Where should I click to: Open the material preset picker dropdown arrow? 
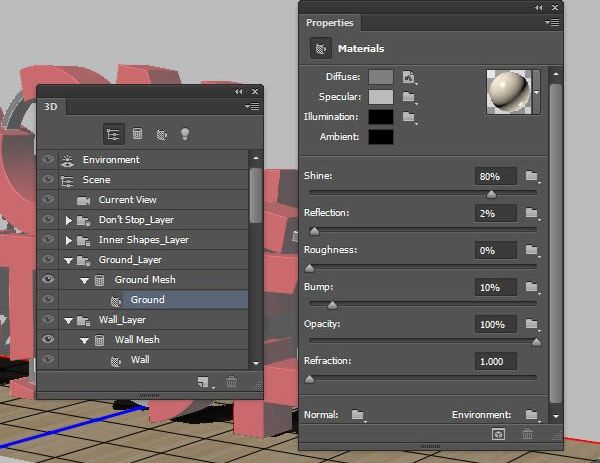click(536, 92)
